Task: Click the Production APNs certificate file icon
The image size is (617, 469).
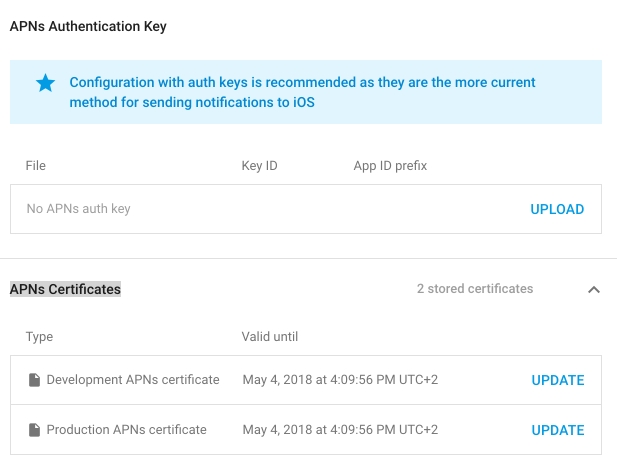Action: [34, 430]
